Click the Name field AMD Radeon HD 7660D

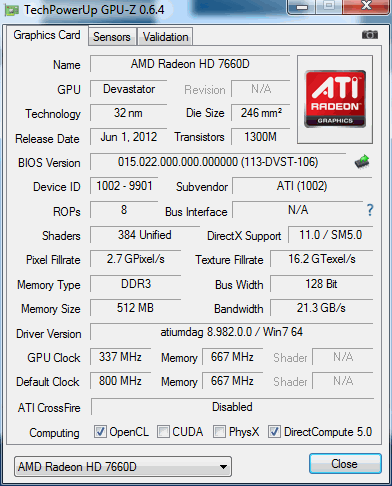tap(190, 64)
